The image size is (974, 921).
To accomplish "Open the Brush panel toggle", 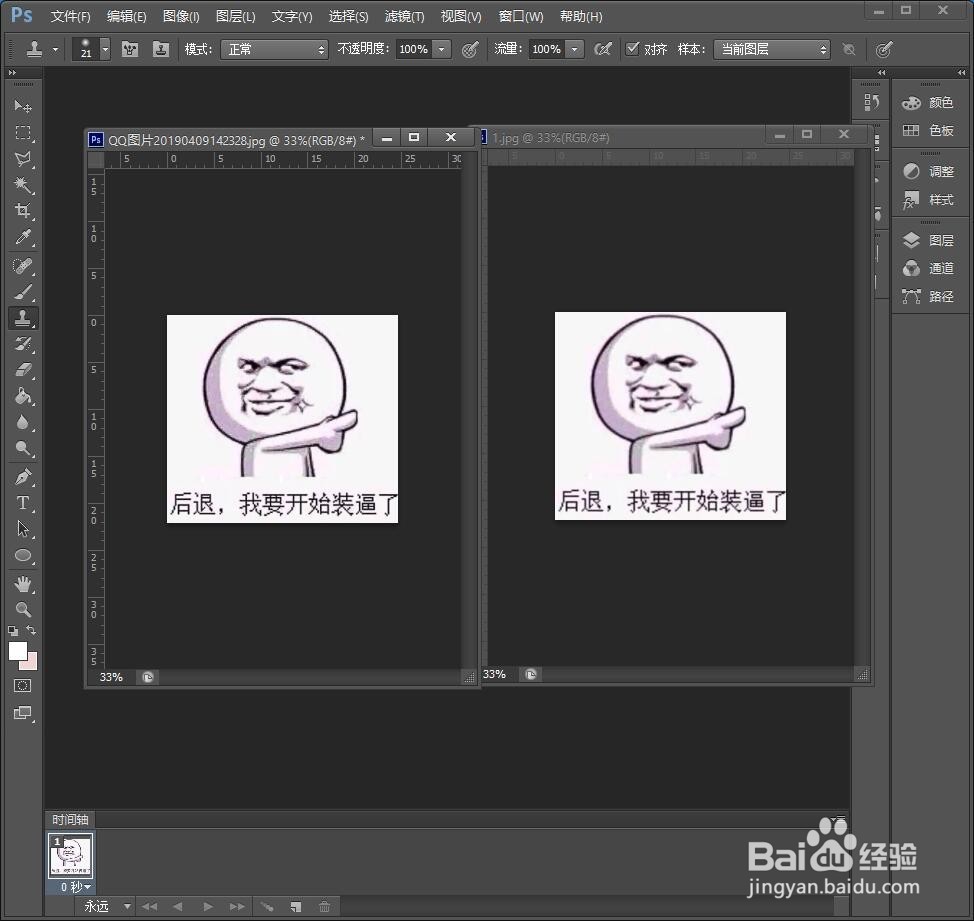I will pyautogui.click(x=130, y=49).
